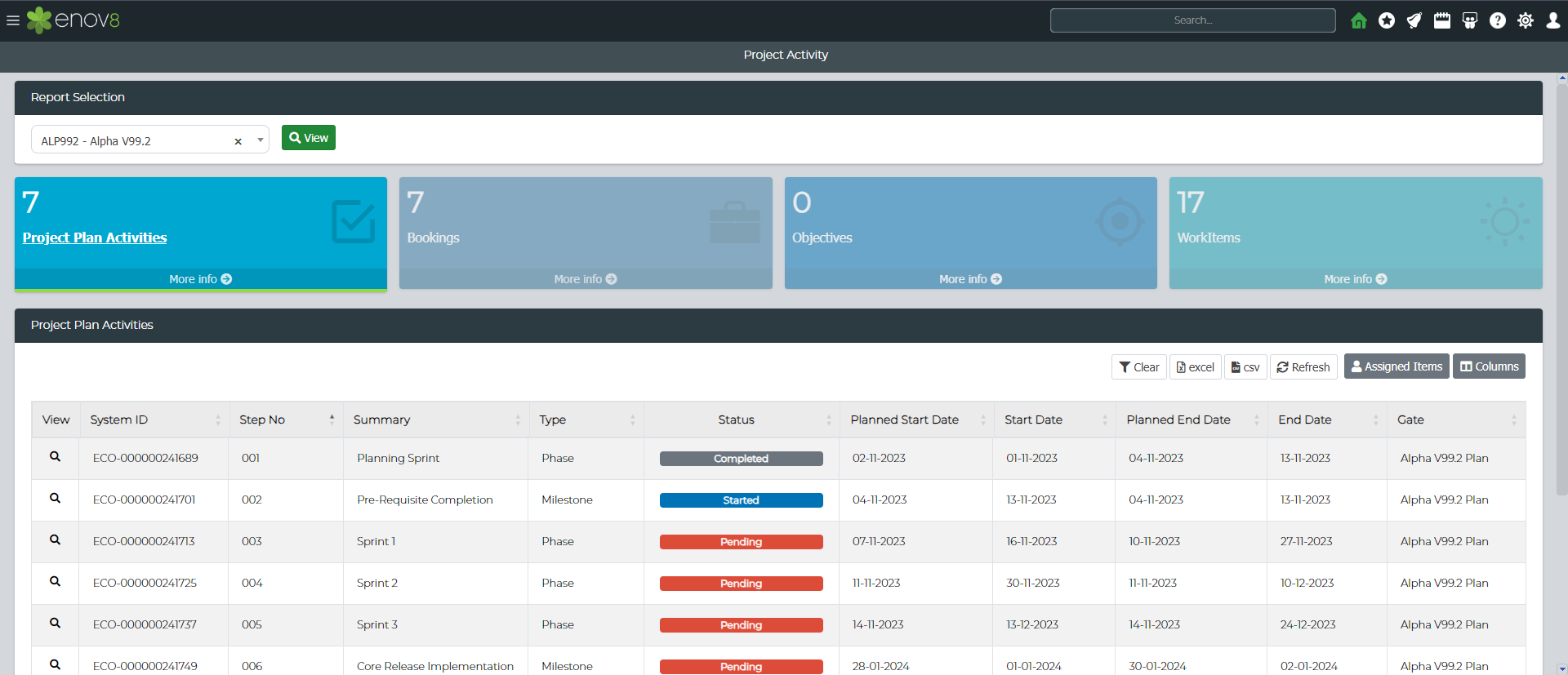Click More info on Objectives card
Viewport: 1568px width, 675px height.
970,279
